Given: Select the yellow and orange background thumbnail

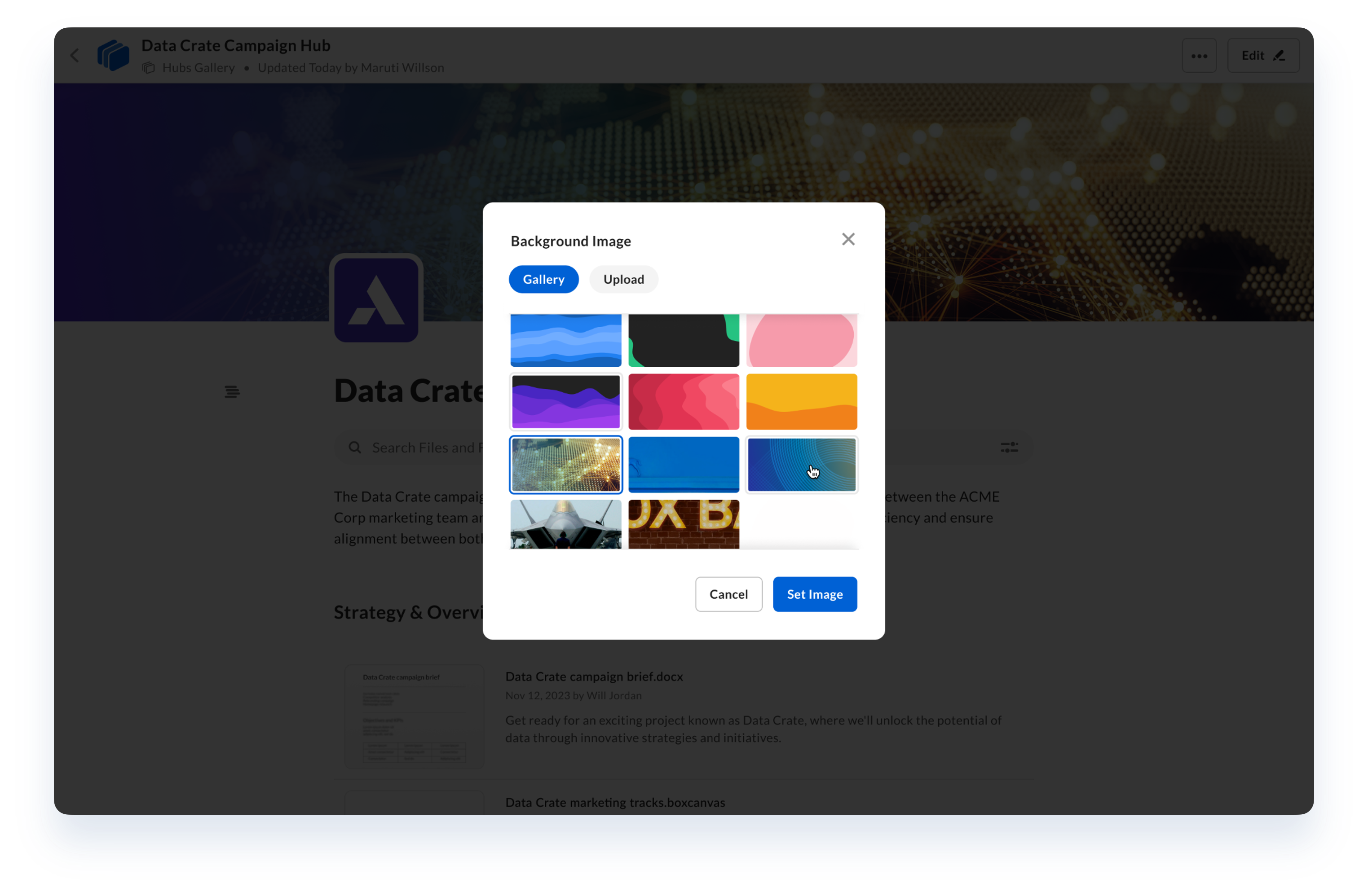Looking at the screenshot, I should pos(801,401).
